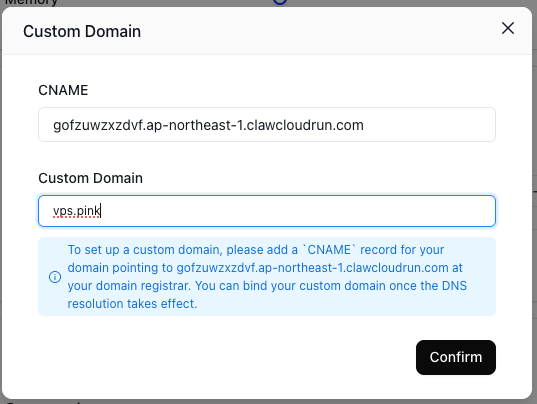537x404 pixels.
Task: Click the misspelled vps.pink text
Action: tap(76, 211)
